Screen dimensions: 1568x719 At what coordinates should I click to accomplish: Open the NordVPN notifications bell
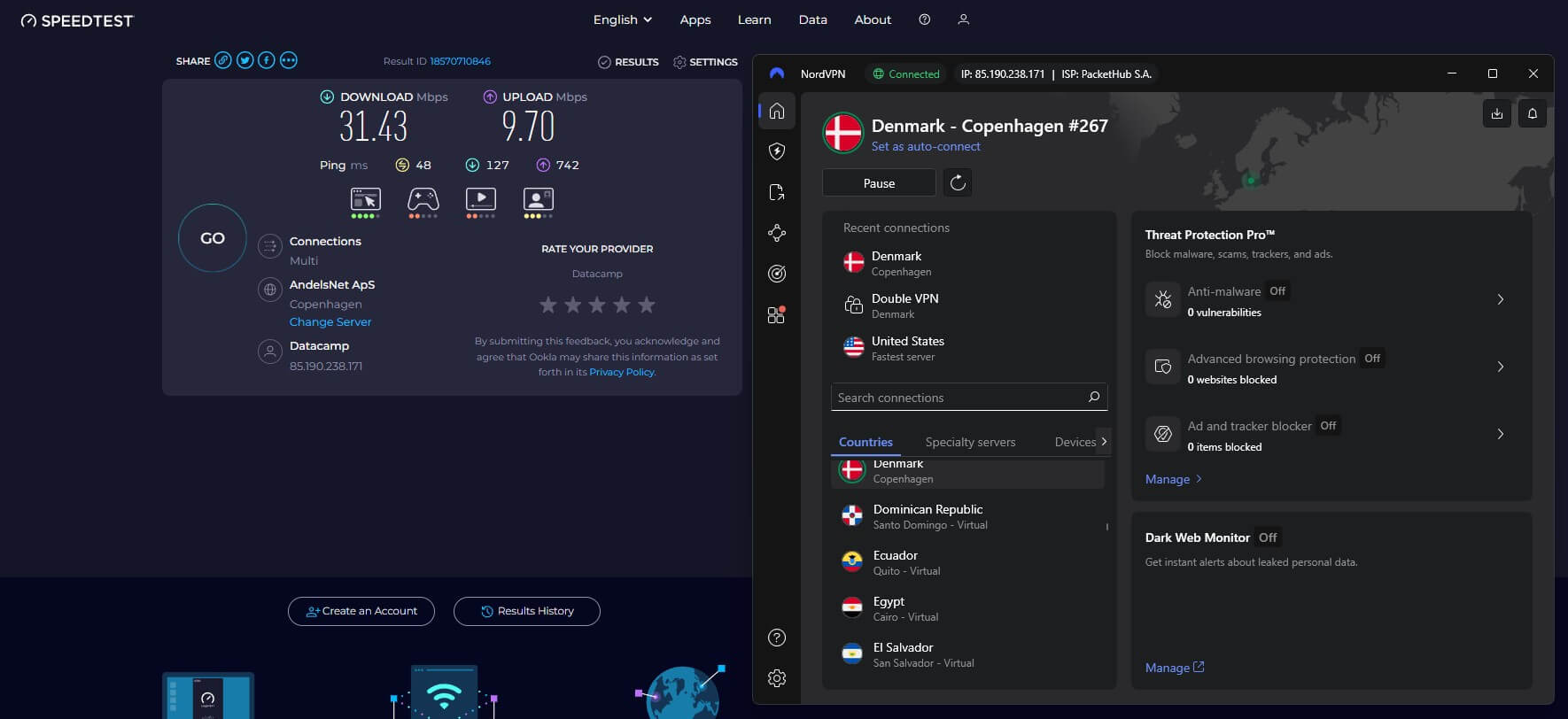pyautogui.click(x=1532, y=113)
